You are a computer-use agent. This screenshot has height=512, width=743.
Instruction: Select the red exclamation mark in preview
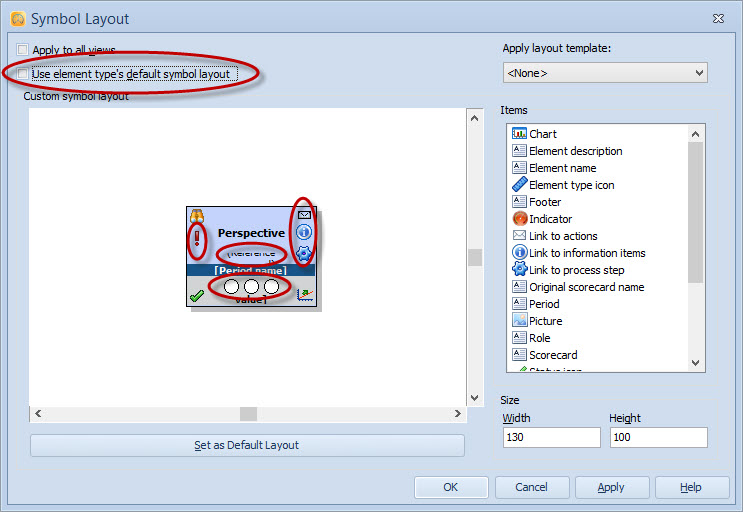tap(197, 239)
